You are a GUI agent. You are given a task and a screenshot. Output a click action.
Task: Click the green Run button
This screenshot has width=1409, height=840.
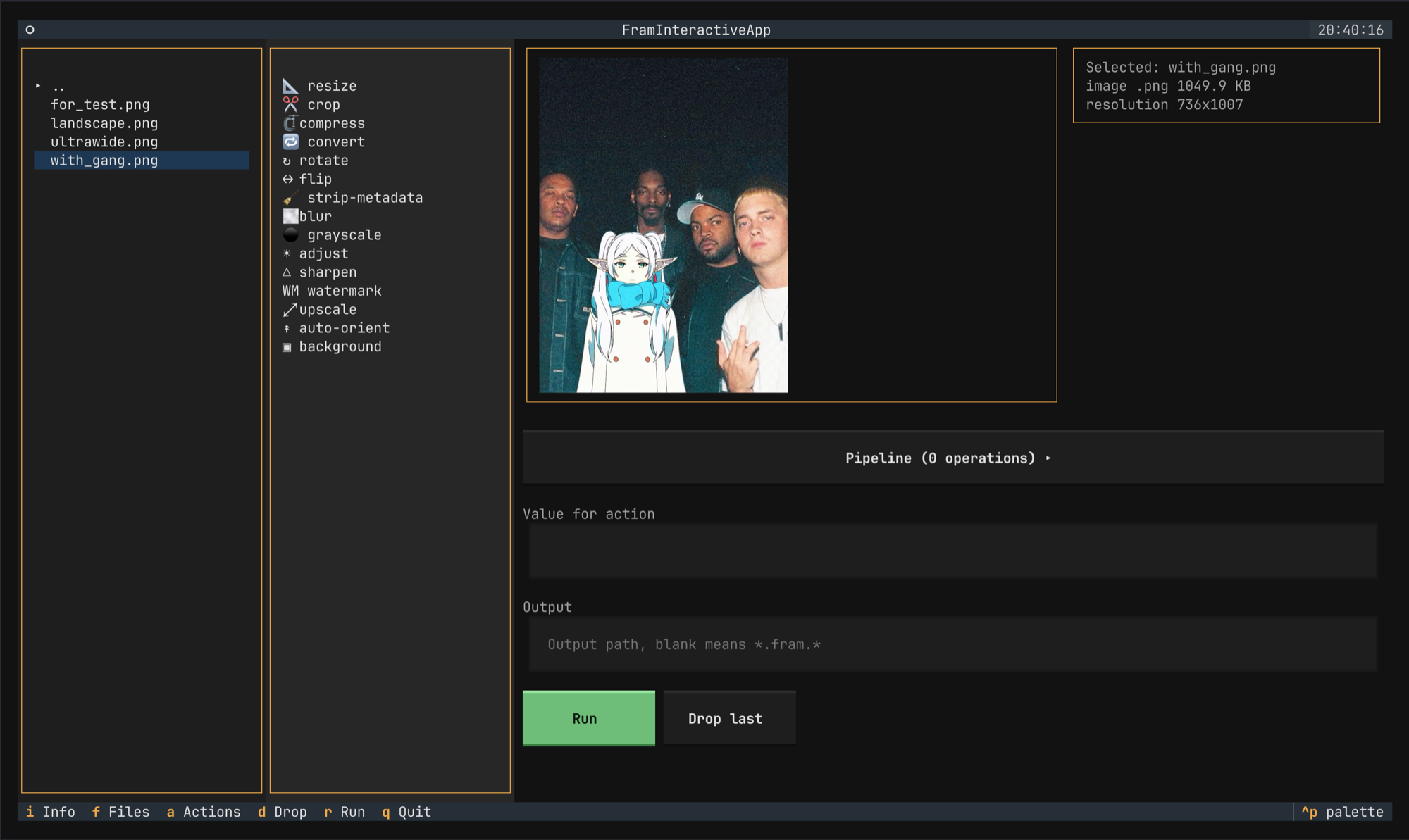coord(589,718)
